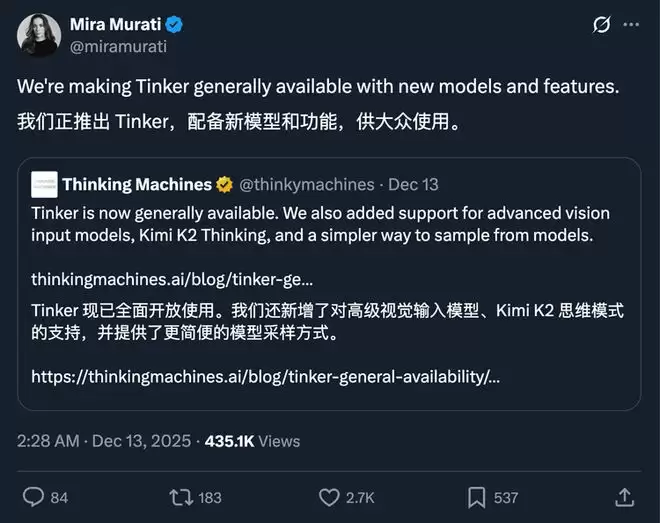660x523 pixels.
Task: Click the Thinking Machines avatar in quote
Action: [44, 184]
